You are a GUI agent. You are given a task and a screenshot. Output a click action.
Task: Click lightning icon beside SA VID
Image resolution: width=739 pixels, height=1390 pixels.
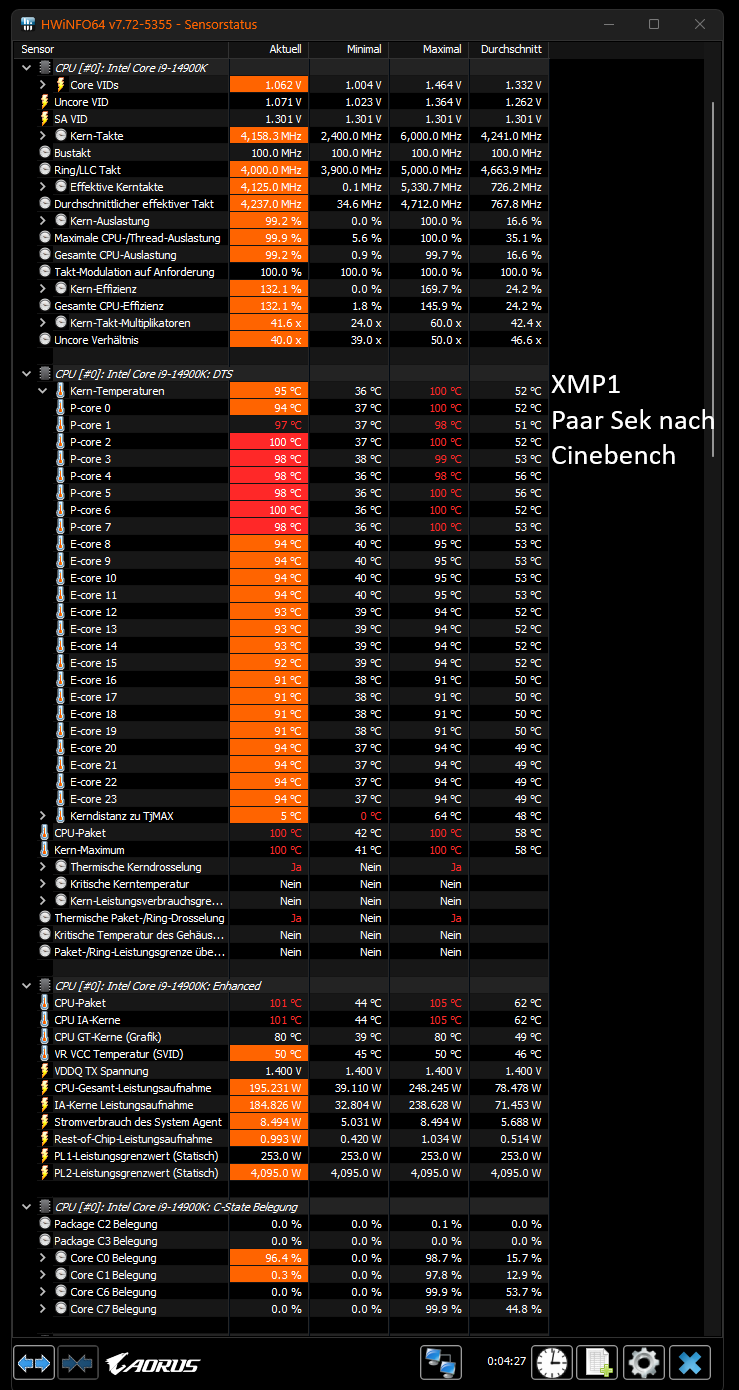click(x=44, y=119)
